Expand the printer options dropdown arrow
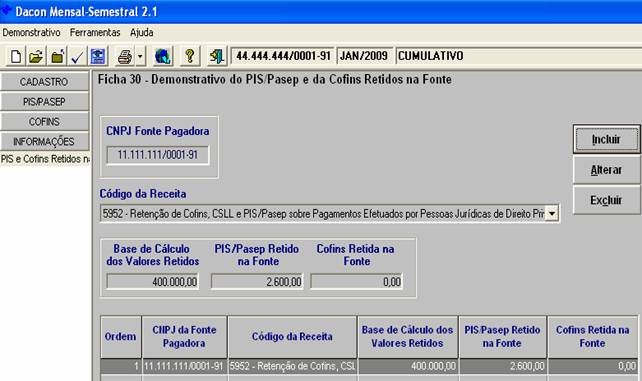642x381 pixels. point(140,56)
